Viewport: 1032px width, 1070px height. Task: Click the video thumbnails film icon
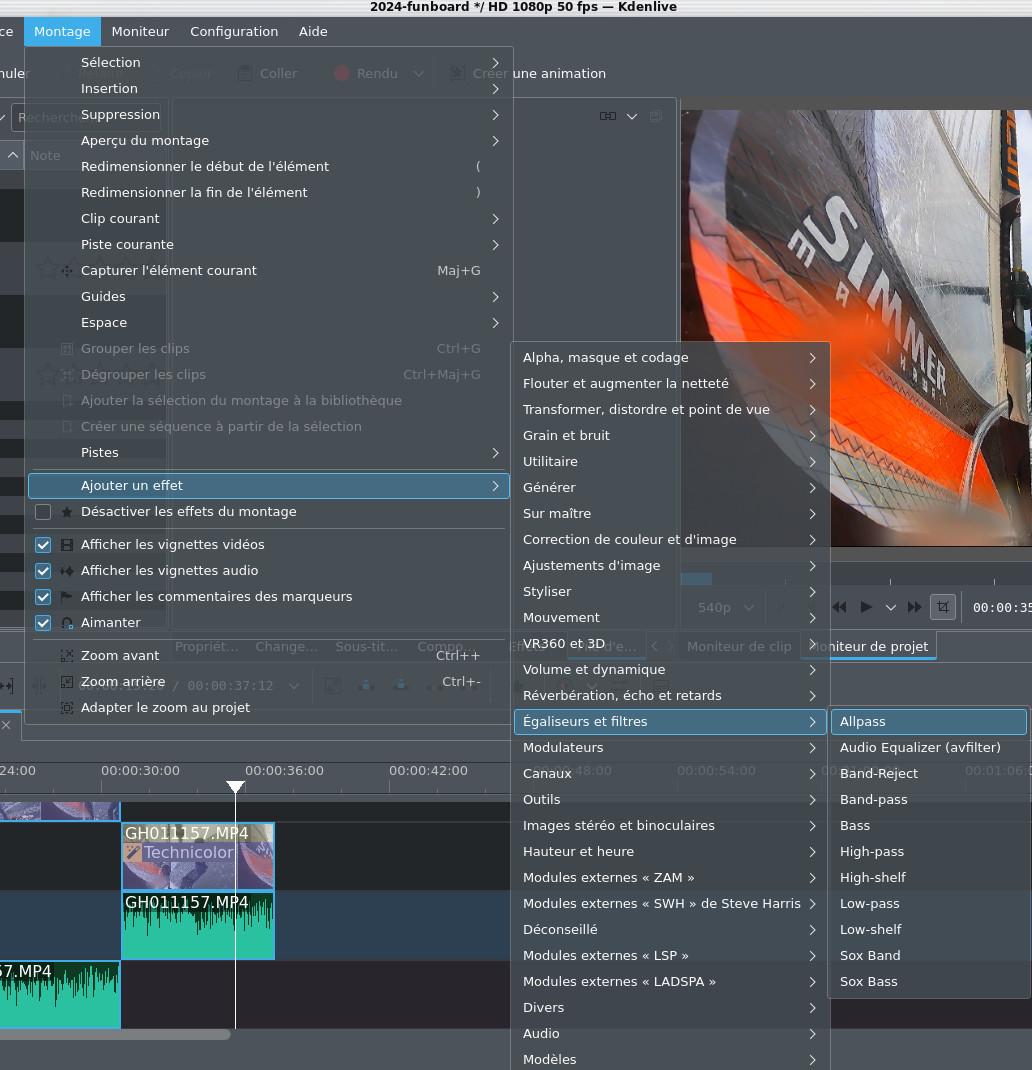click(x=67, y=545)
